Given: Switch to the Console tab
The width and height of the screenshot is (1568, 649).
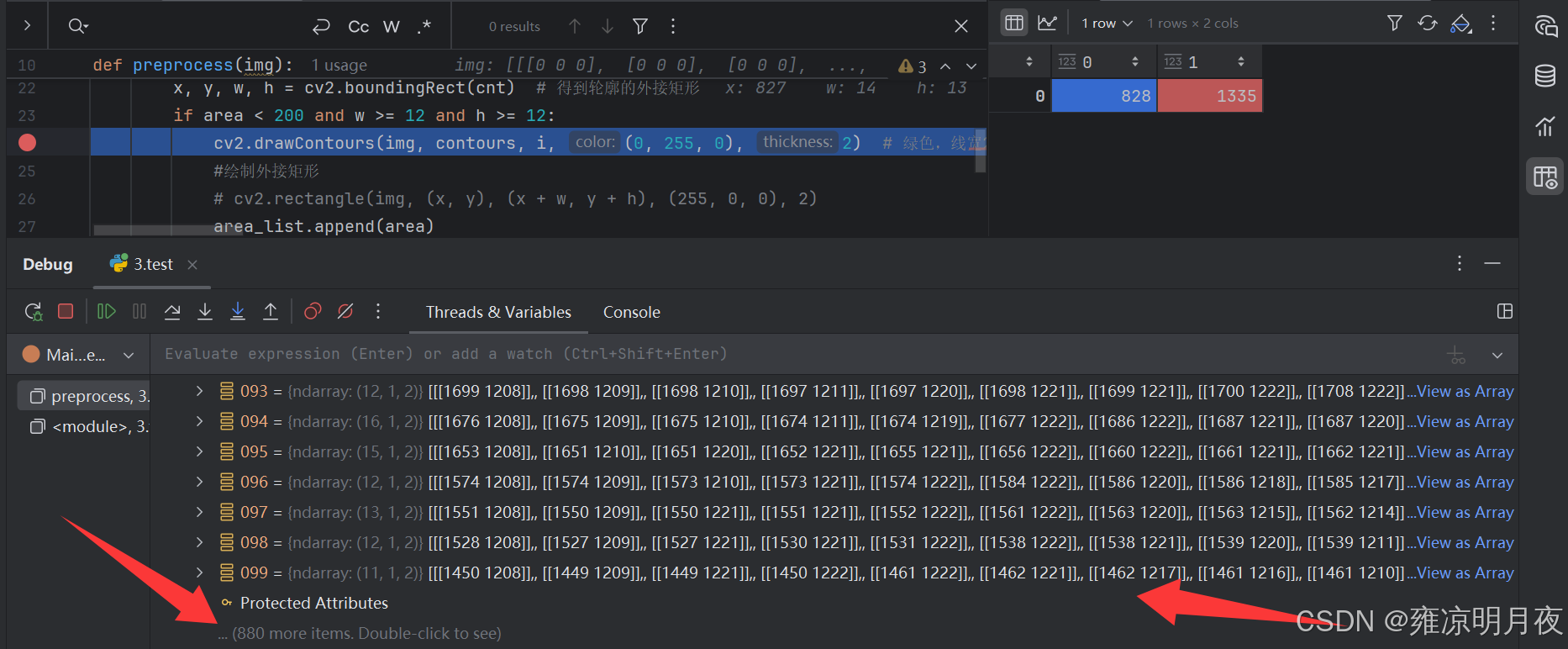Looking at the screenshot, I should [632, 312].
